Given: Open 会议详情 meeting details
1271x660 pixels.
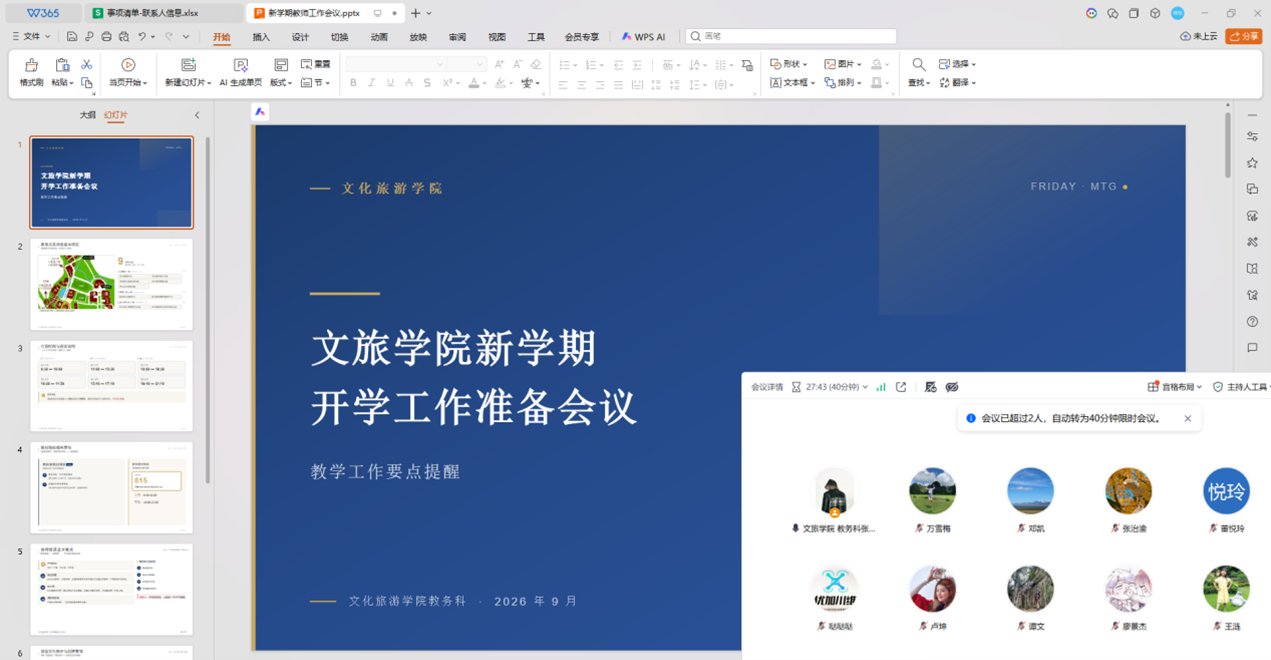Looking at the screenshot, I should 767,387.
